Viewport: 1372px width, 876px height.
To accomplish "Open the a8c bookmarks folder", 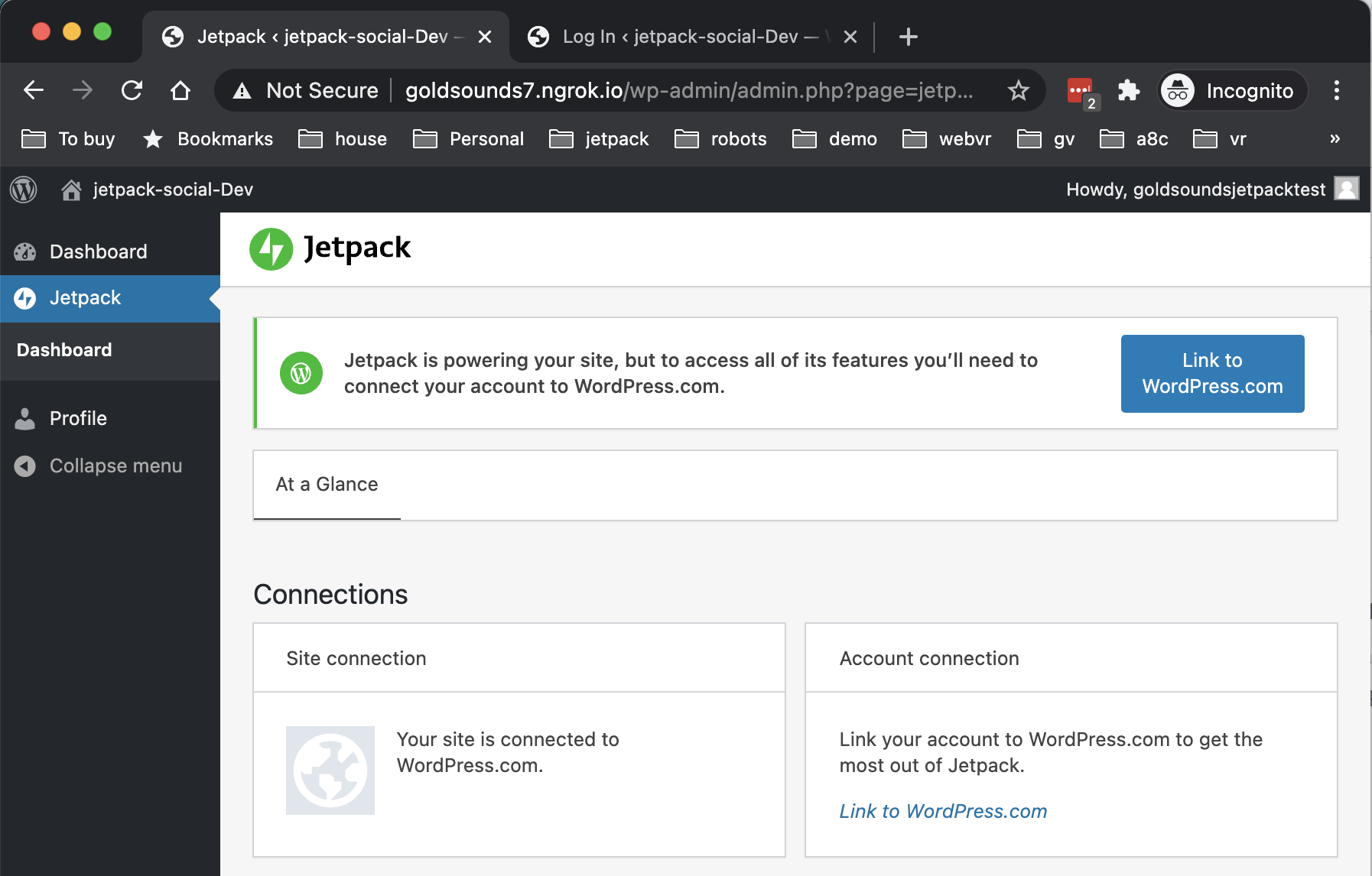I will 1134,139.
